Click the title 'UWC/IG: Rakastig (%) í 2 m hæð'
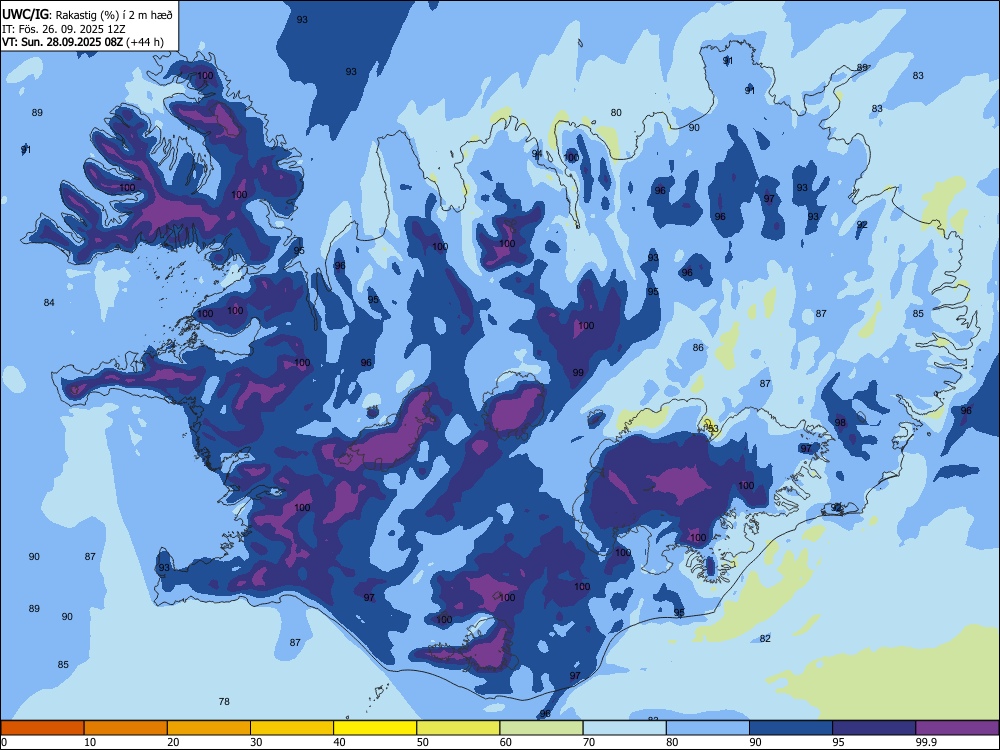1000x750 pixels. (87, 14)
